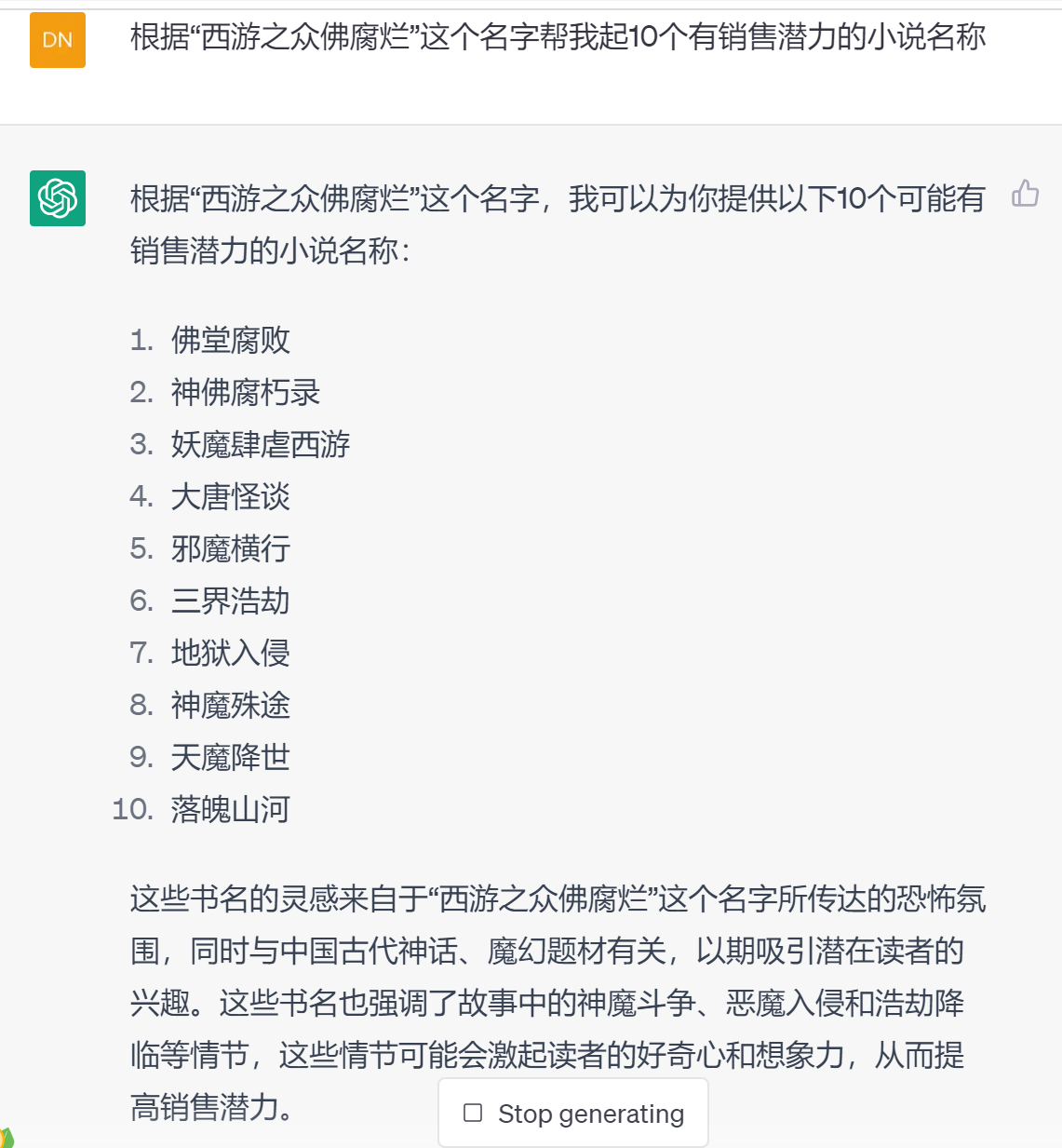
Task: Click the square stop icon
Action: [x=473, y=1113]
